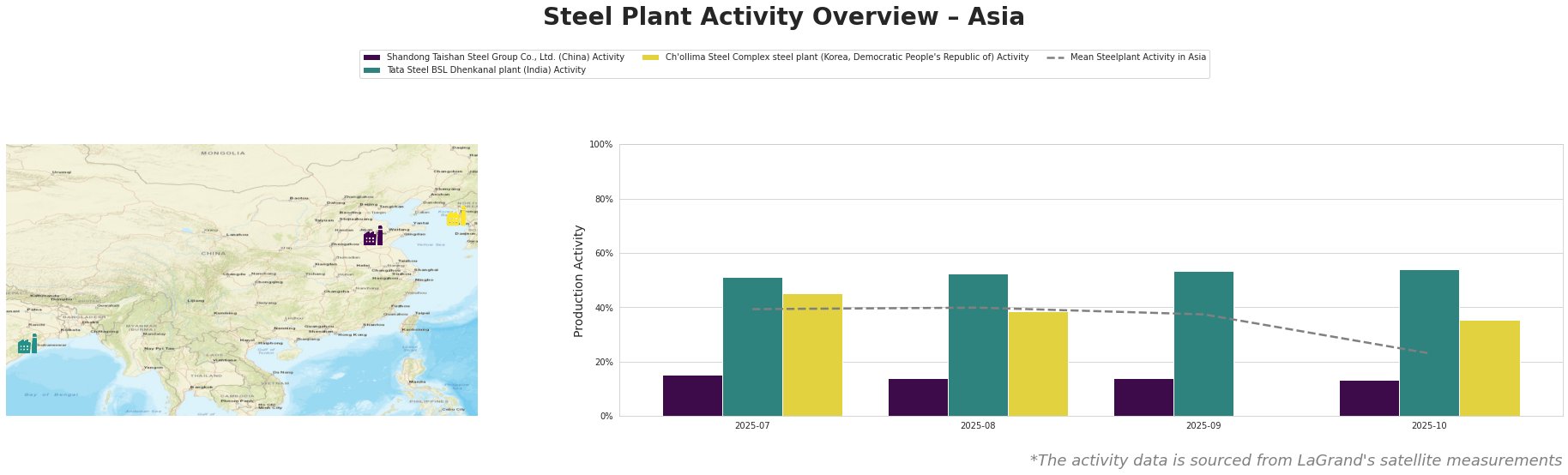Image resolution: width=1568 pixels, height=475 pixels.
Task: Select the teal bar for 2025-10
Action: click(x=1429, y=343)
